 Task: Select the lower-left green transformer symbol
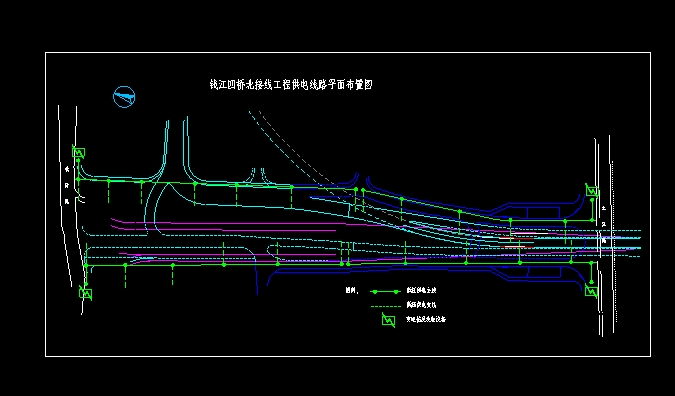86,293
